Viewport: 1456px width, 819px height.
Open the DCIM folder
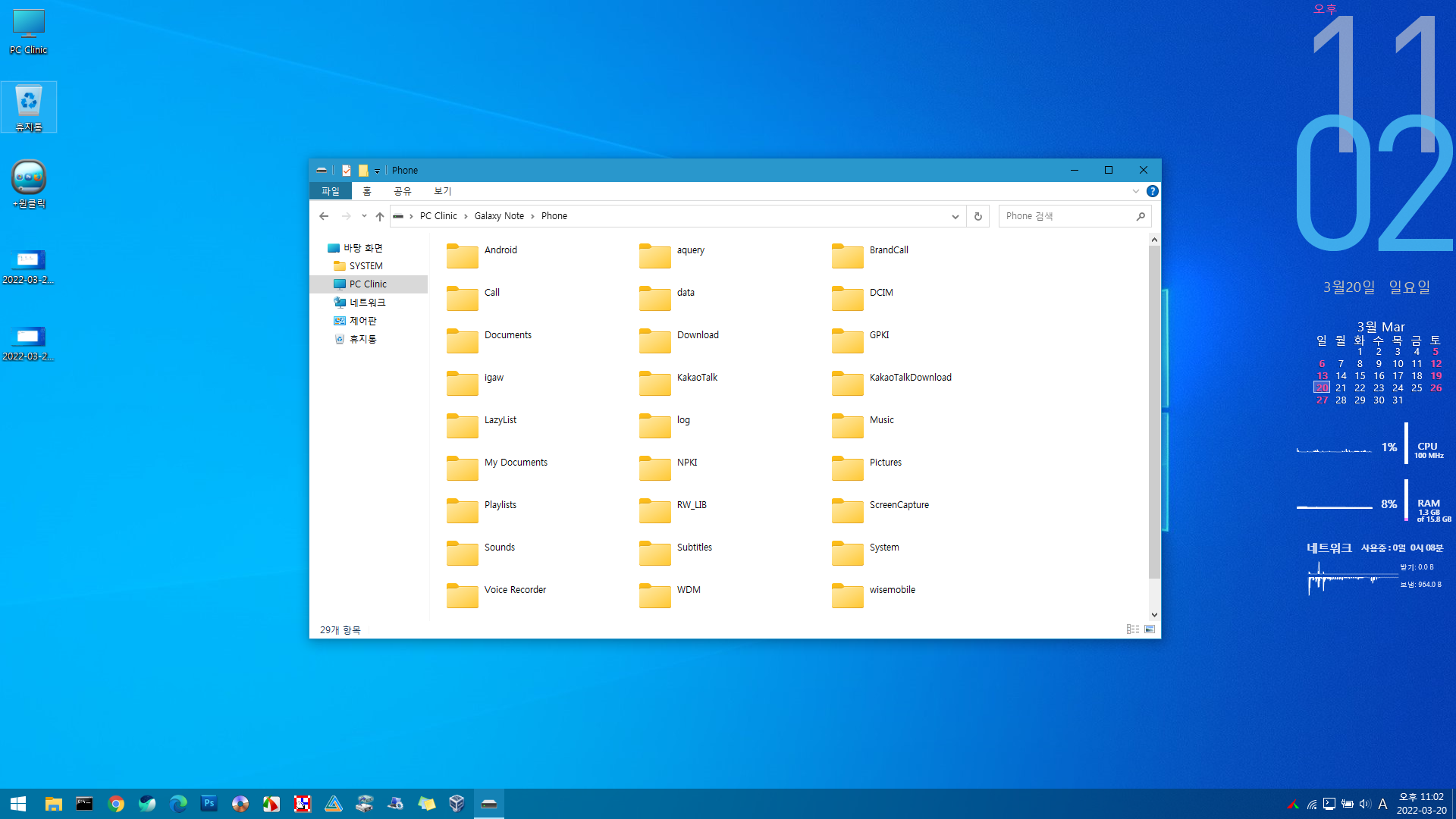tap(863, 298)
